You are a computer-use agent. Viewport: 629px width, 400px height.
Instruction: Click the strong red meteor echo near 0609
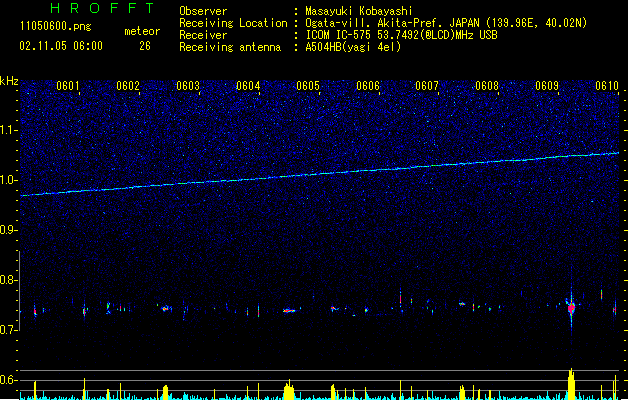[x=572, y=308]
